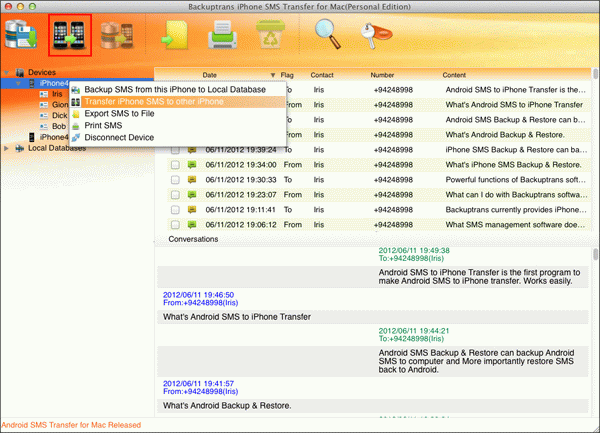600x433 pixels.
Task: Tick the checkbox for the 19:30:33 message
Action: click(175, 180)
